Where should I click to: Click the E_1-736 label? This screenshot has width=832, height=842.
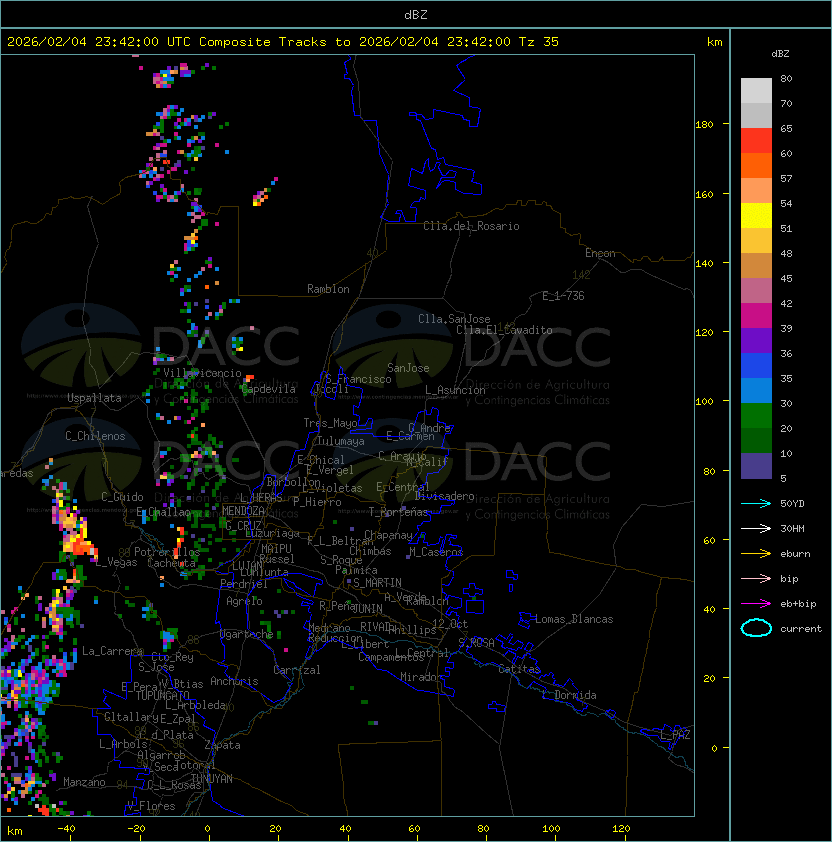[563, 296]
